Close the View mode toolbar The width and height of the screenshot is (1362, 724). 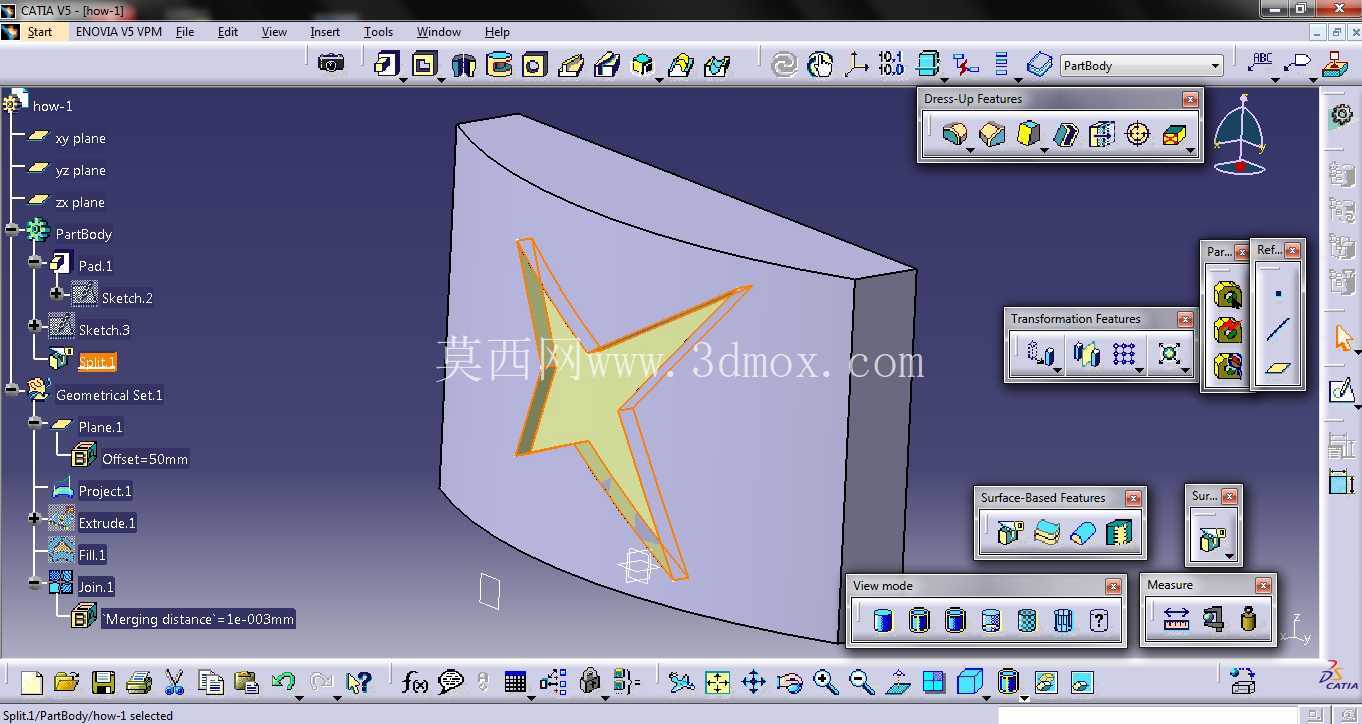1113,586
